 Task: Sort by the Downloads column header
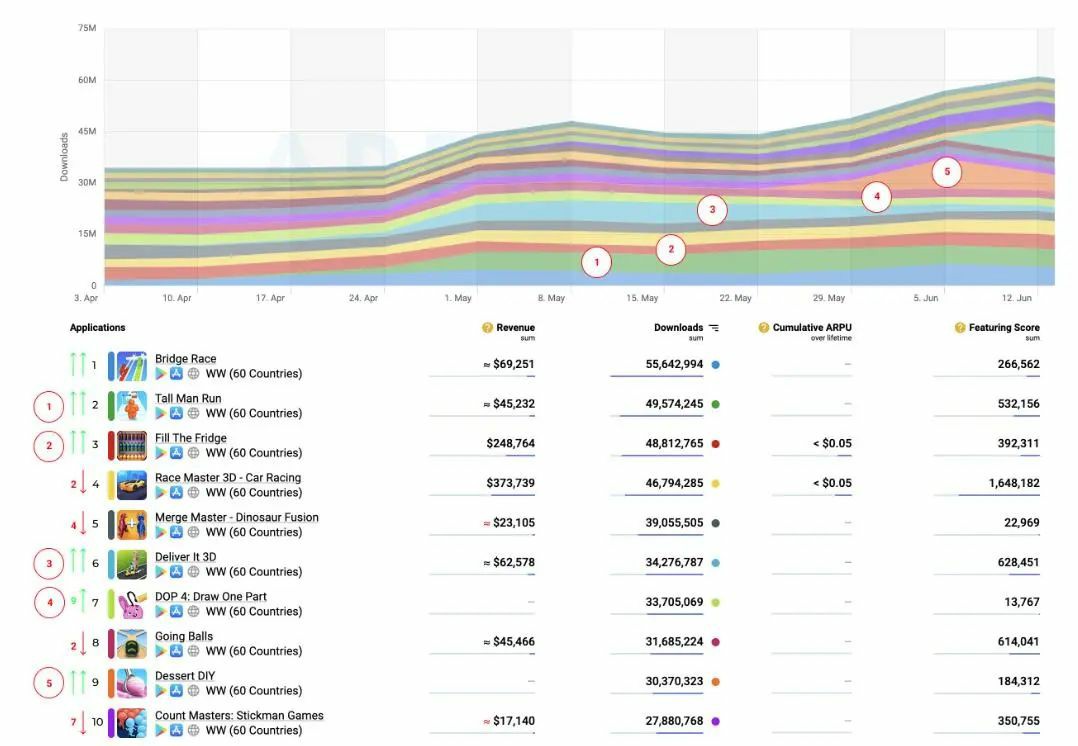click(x=679, y=328)
